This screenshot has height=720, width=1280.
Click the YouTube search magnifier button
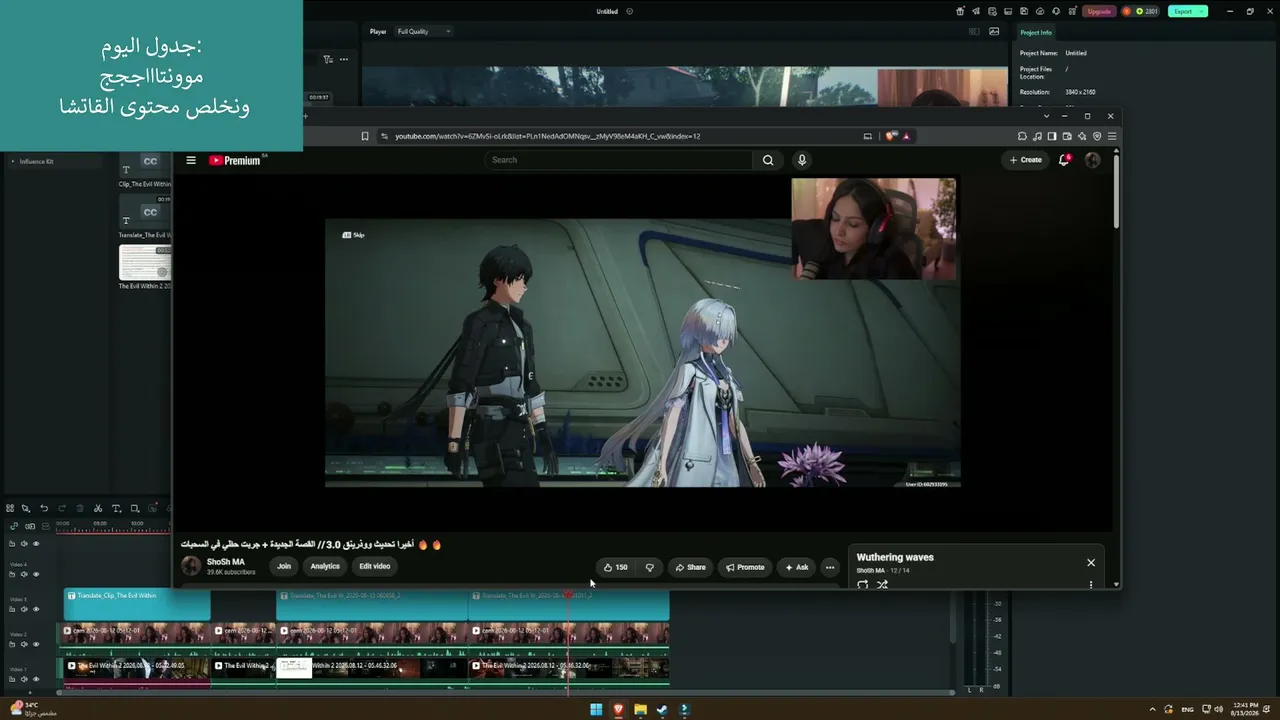(768, 160)
